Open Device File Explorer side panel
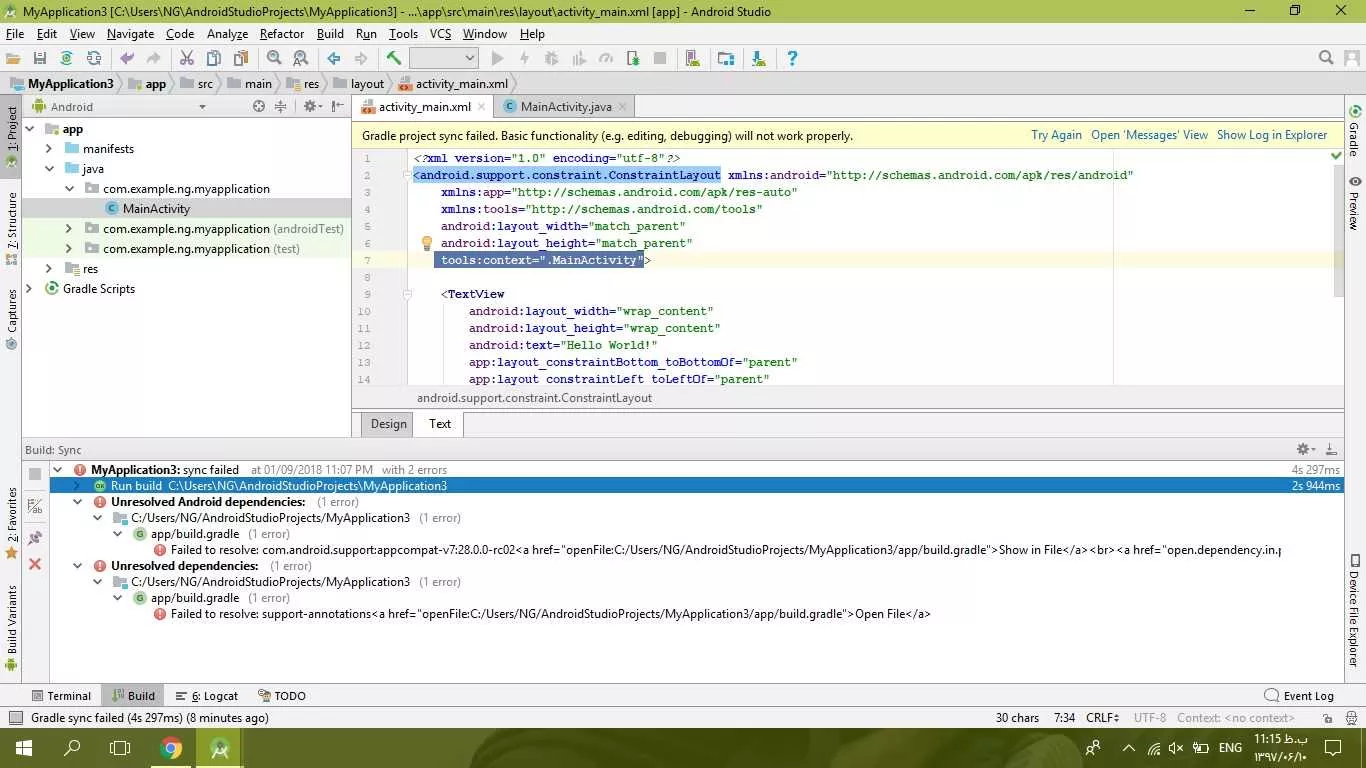 tap(1354, 610)
